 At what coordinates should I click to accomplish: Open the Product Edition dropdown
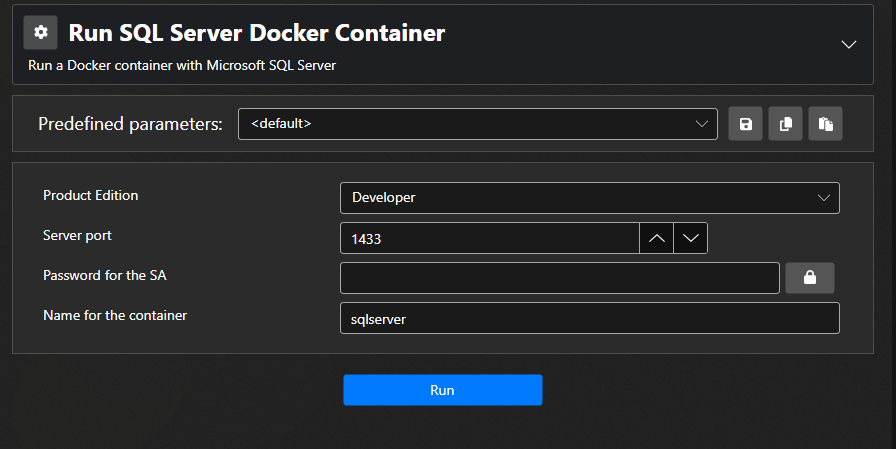[590, 198]
